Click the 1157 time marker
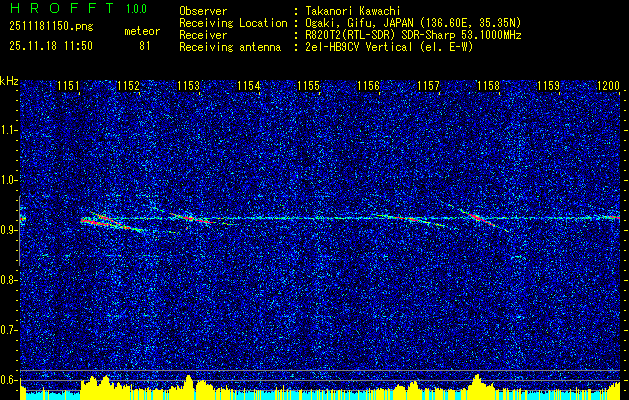Viewport: 629px width, 400px height. (429, 86)
